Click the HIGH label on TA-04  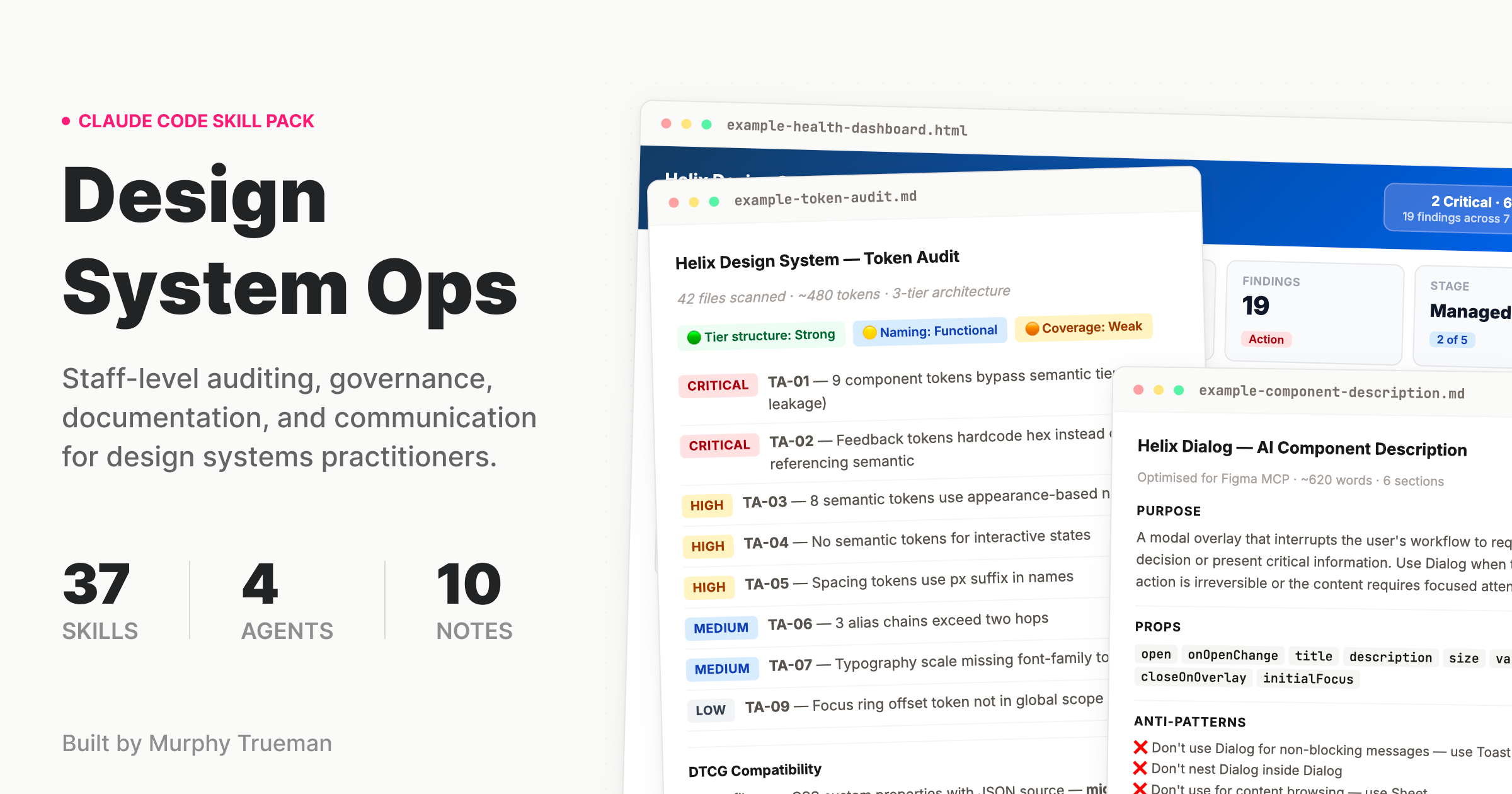707,546
